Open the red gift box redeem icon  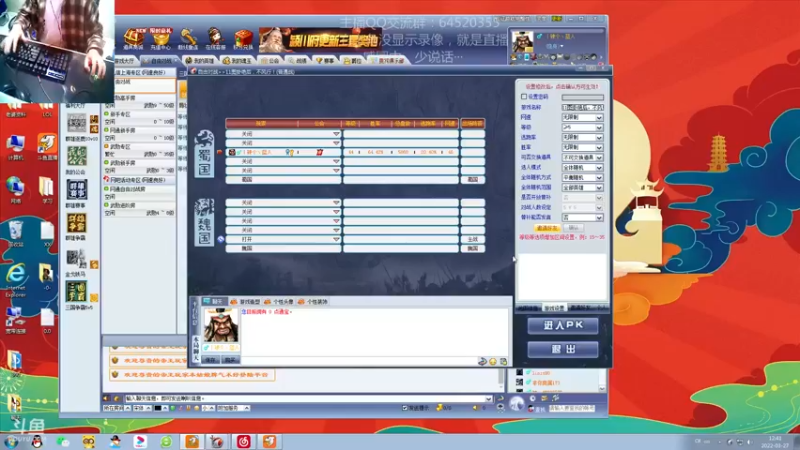(x=243, y=38)
